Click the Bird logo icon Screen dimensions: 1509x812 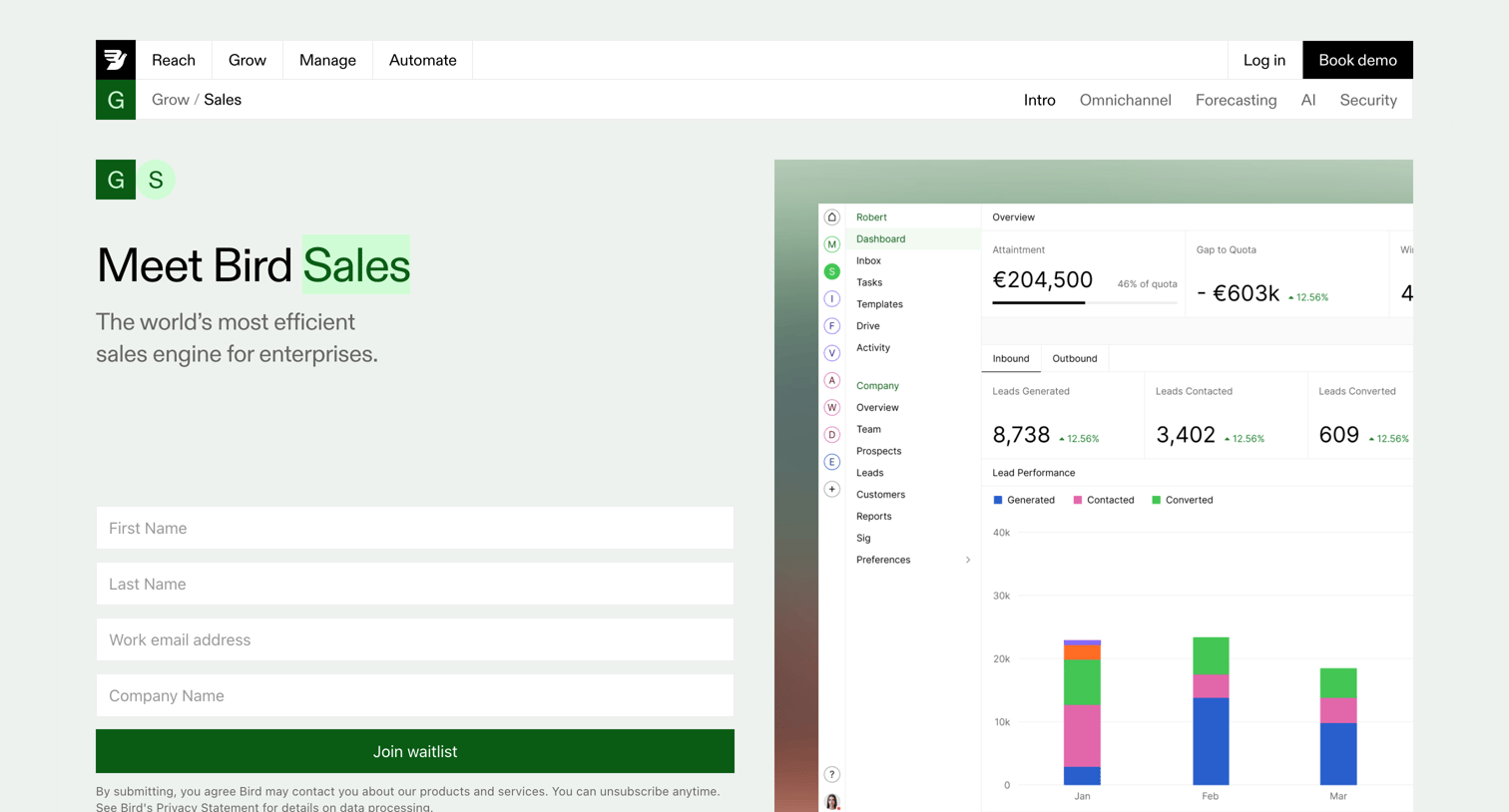pyautogui.click(x=116, y=60)
